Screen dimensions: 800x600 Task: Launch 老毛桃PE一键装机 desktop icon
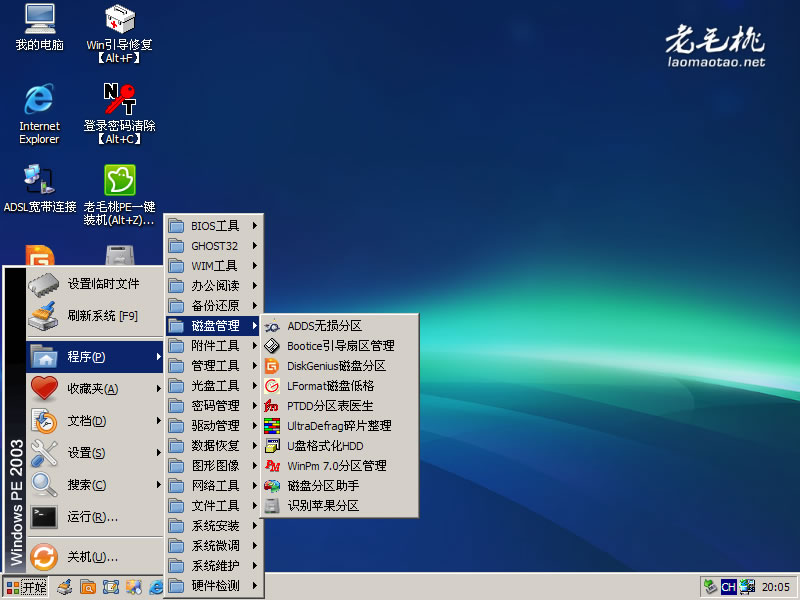pyautogui.click(x=119, y=194)
